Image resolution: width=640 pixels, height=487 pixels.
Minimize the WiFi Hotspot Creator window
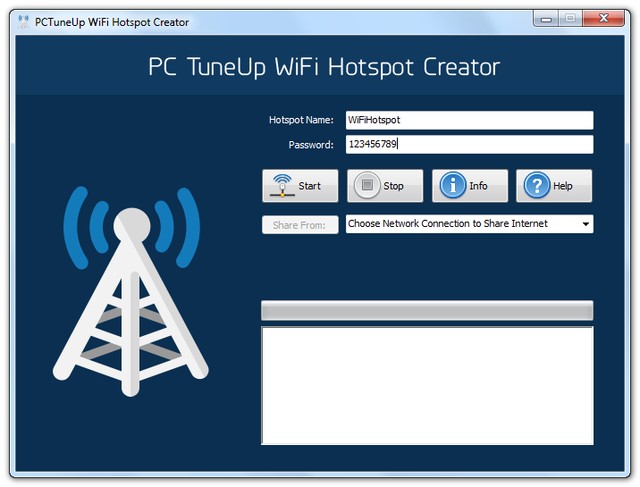point(546,19)
